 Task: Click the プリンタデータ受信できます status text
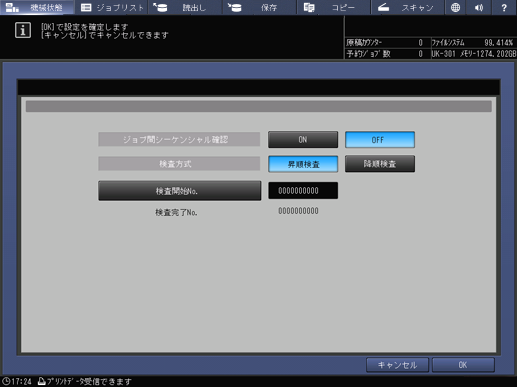point(89,381)
